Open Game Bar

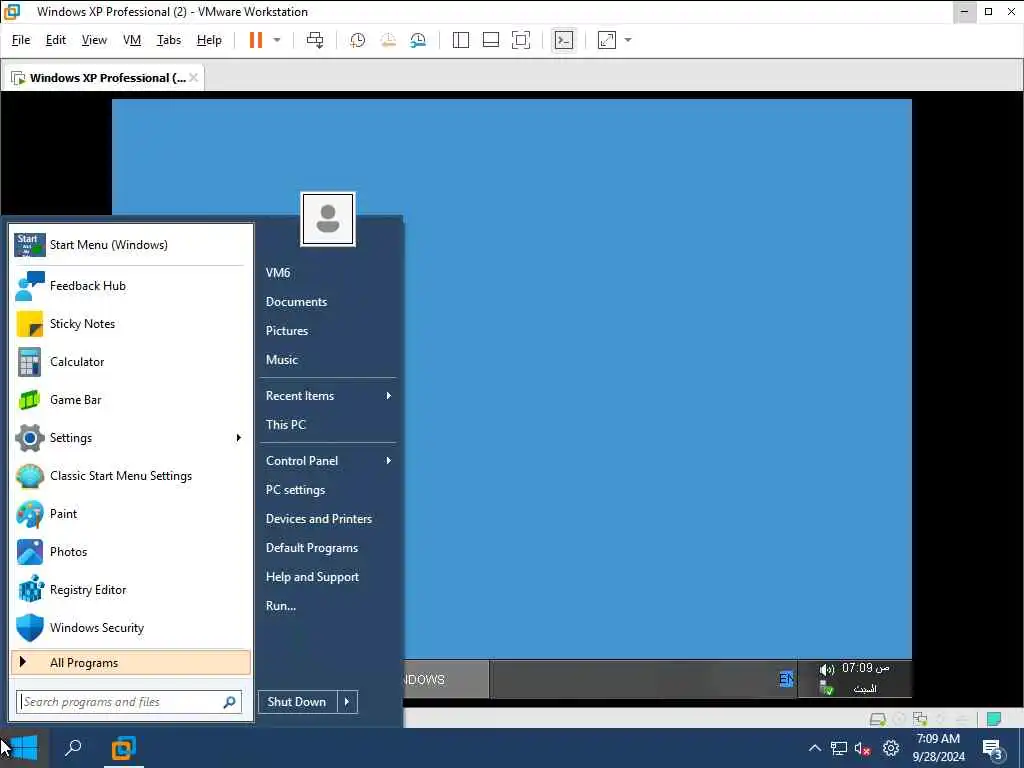[x=131, y=400]
